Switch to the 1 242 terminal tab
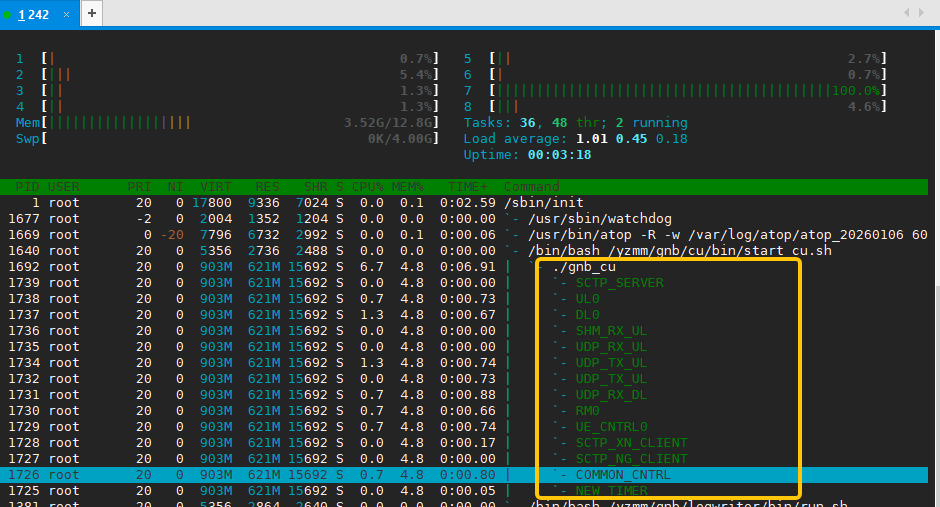 click(x=34, y=14)
